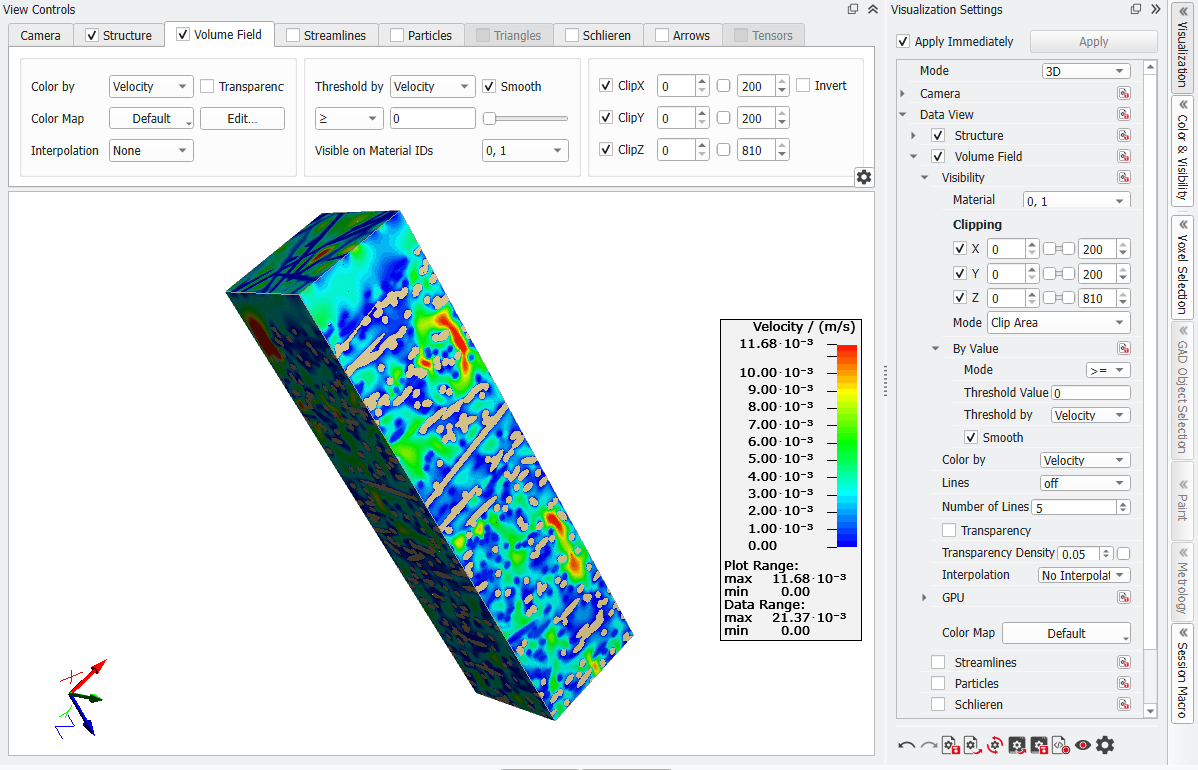Click the macro record icon on Camera row
The width and height of the screenshot is (1198, 770).
pyautogui.click(x=1124, y=93)
